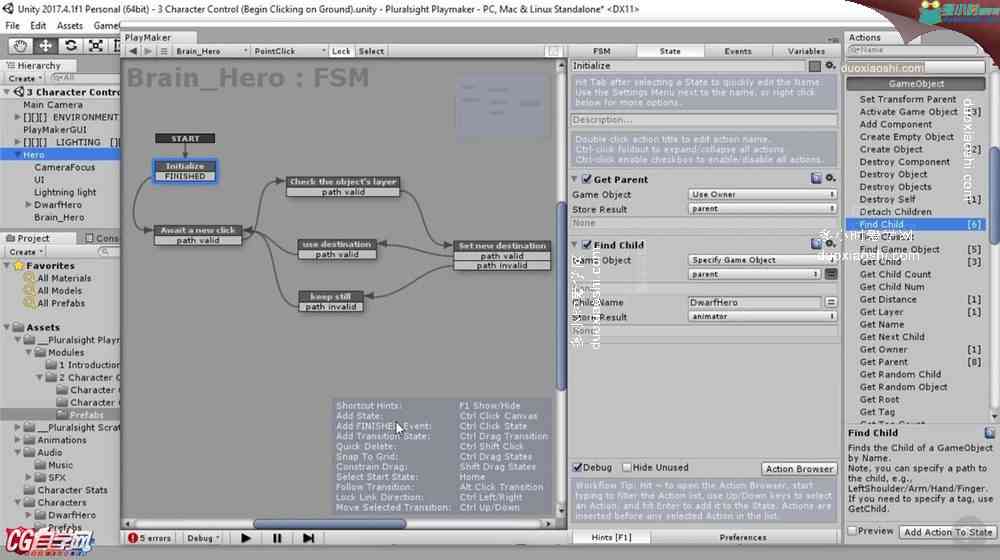Click the Step forward button
1000x560 pixels.
(308, 538)
